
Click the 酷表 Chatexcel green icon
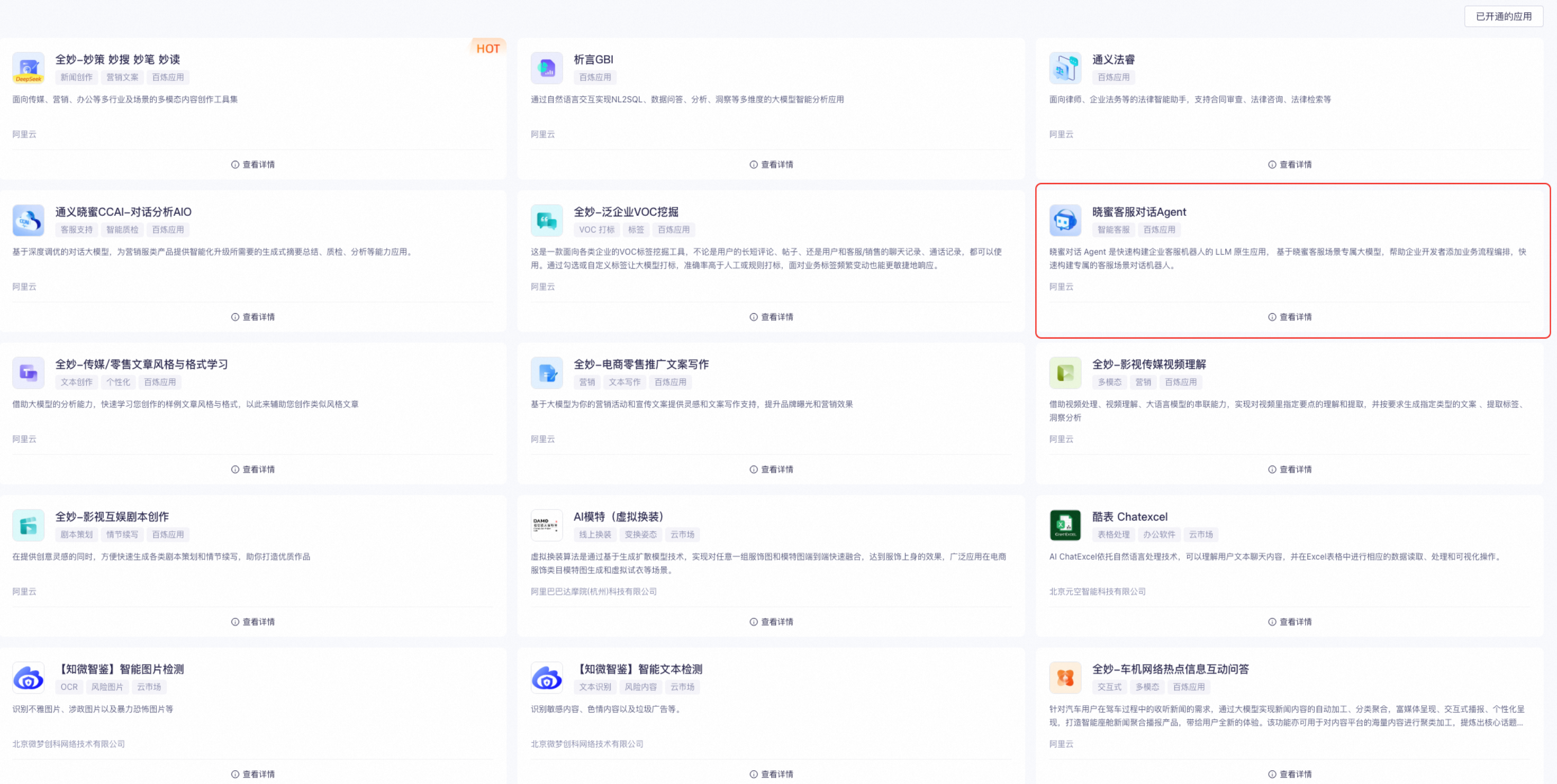[x=1065, y=525]
